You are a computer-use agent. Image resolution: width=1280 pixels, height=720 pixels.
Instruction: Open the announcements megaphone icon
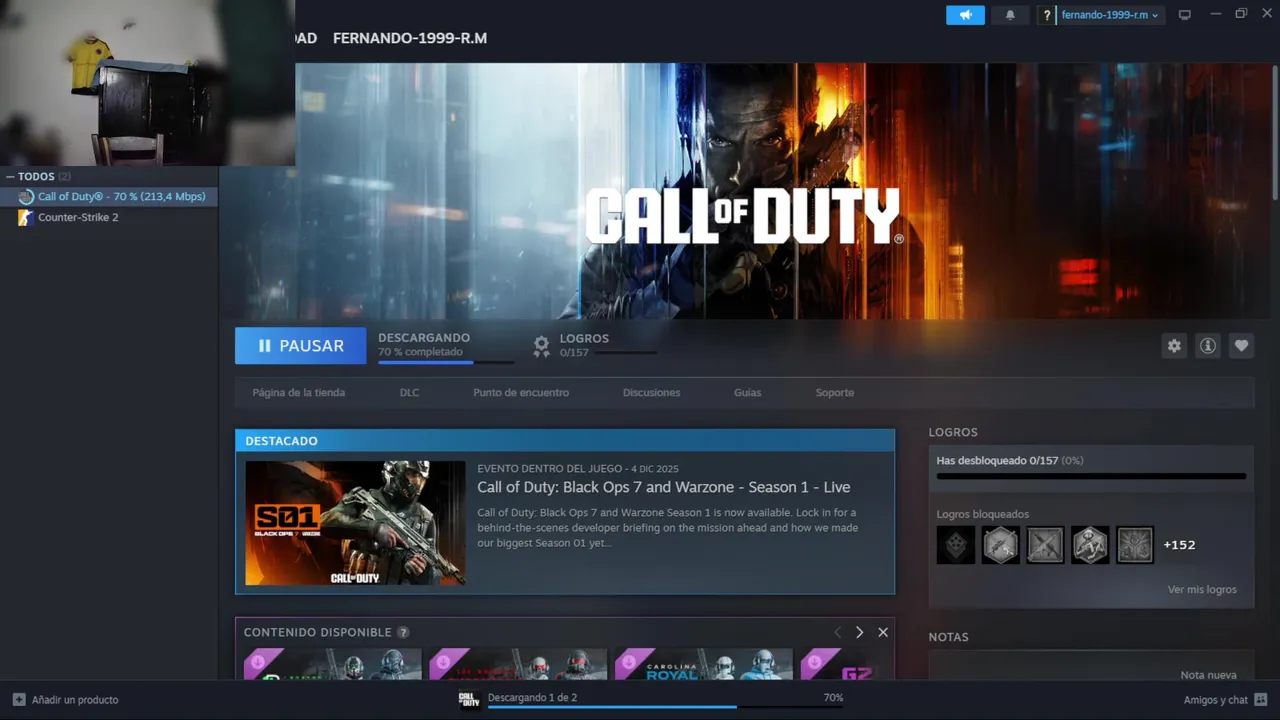pos(965,15)
